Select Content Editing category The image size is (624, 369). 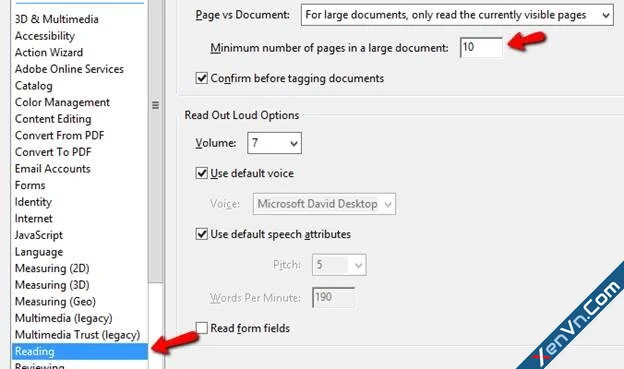53,119
